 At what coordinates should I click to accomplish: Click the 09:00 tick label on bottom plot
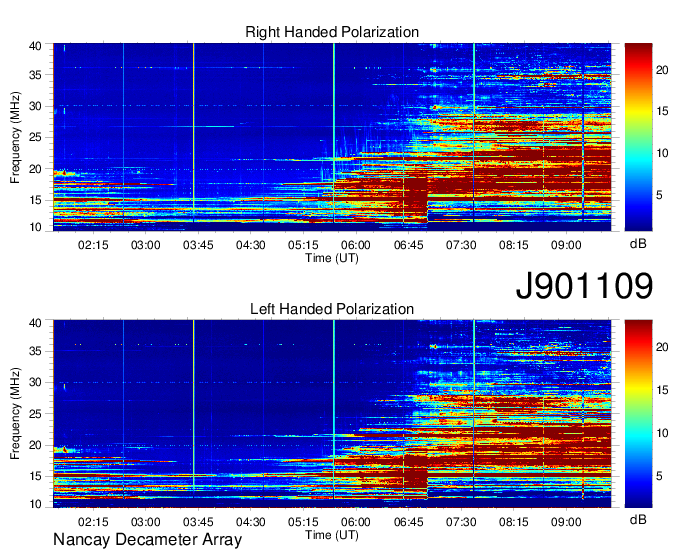click(x=566, y=522)
